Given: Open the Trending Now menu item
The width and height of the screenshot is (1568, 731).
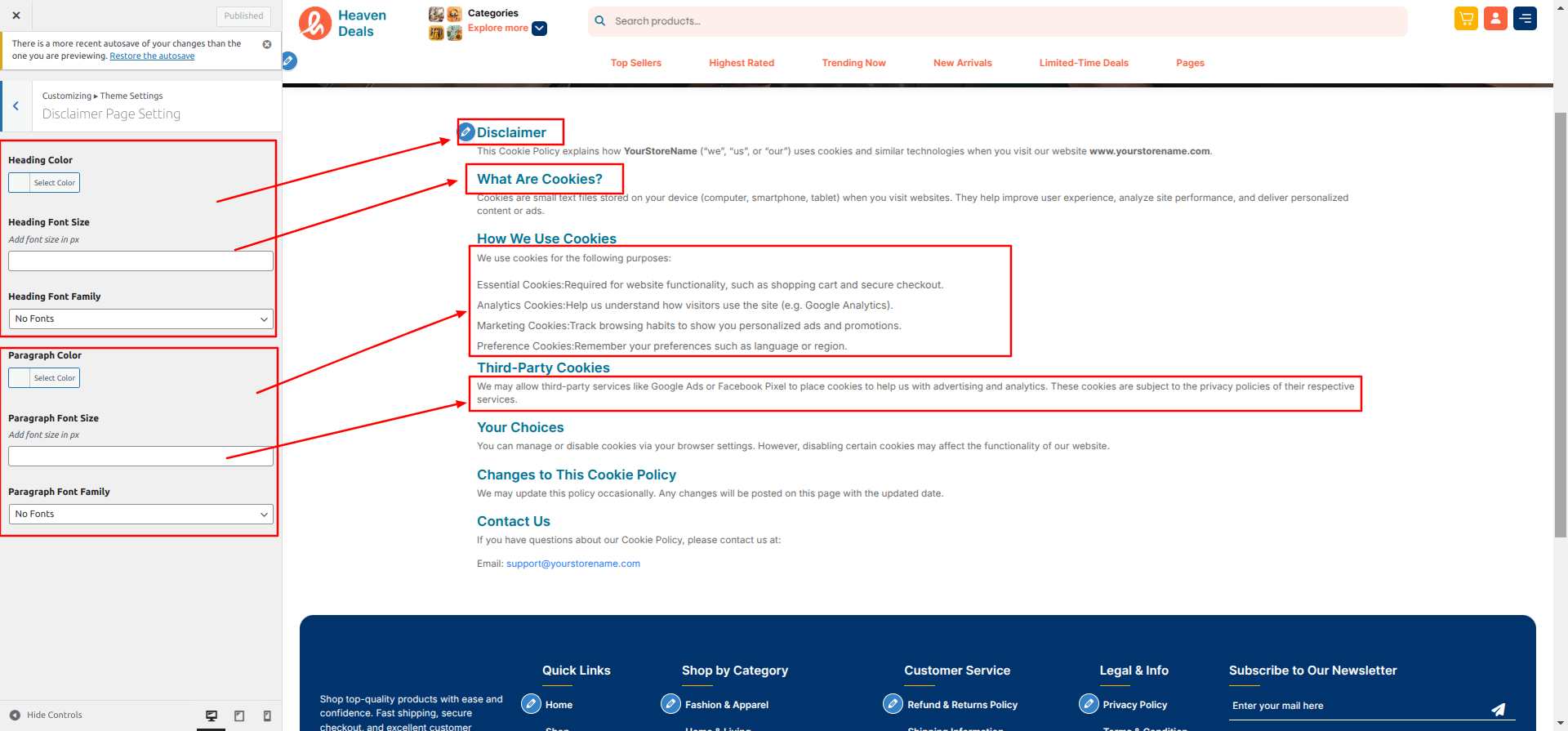Looking at the screenshot, I should (853, 63).
